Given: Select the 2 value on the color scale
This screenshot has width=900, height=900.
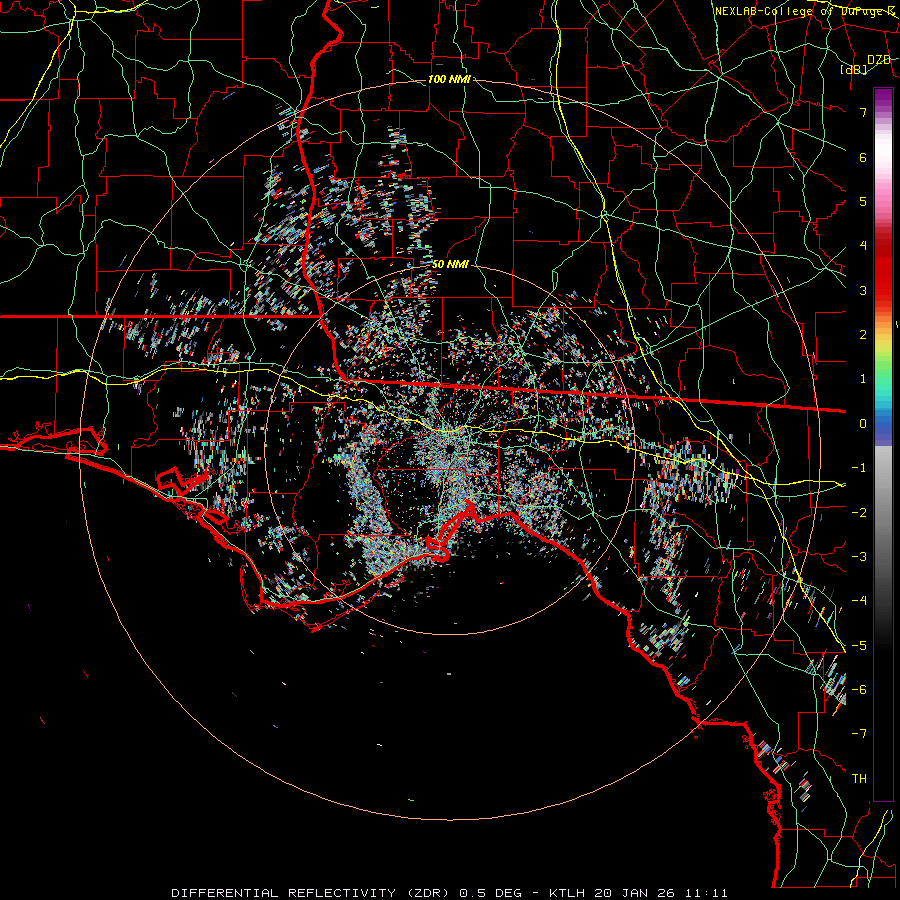Looking at the screenshot, I should (863, 335).
